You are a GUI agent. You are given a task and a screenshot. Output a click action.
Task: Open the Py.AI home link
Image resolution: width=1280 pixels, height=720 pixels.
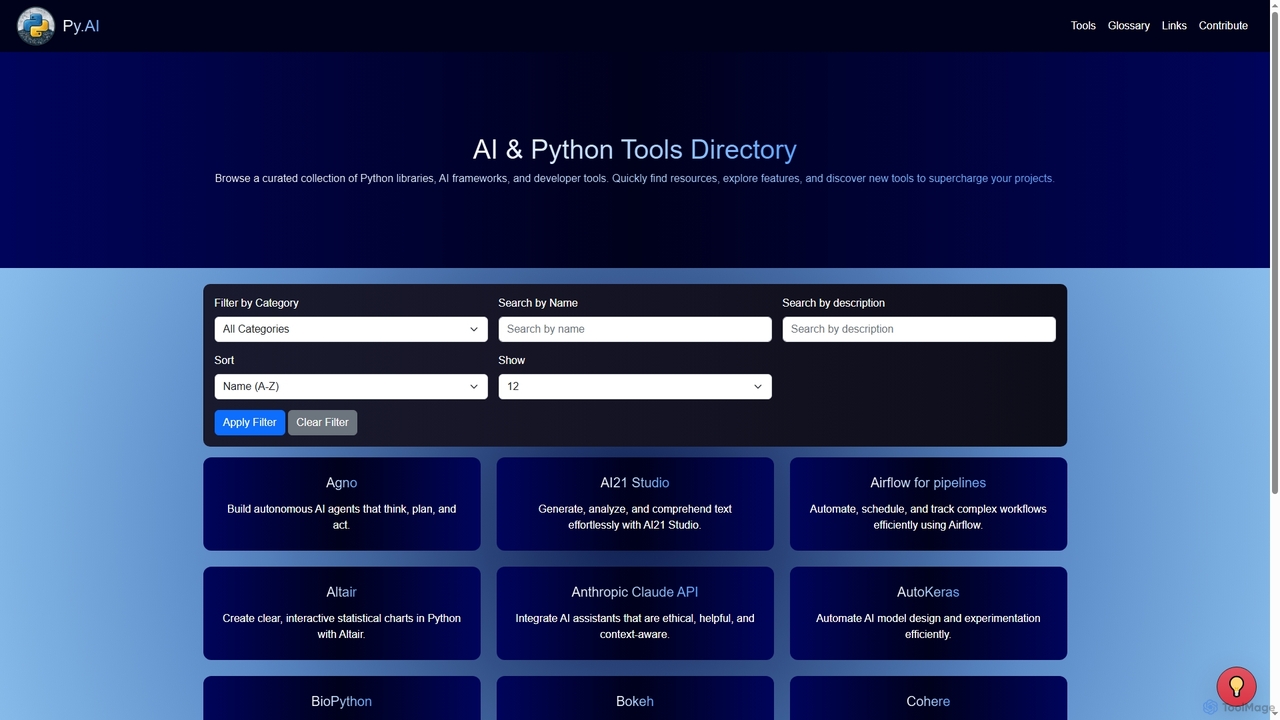pos(81,26)
